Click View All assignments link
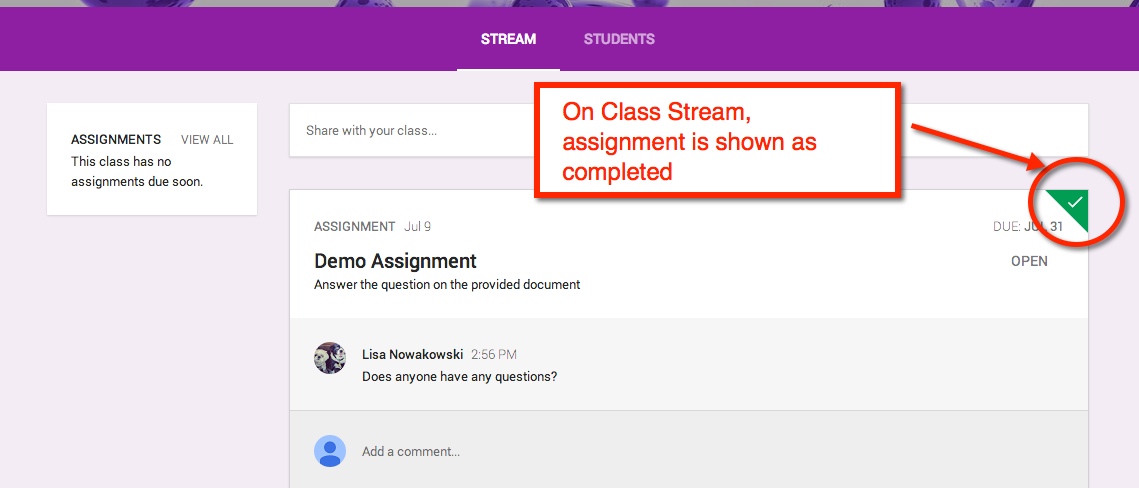This screenshot has height=488, width=1139. 207,140
